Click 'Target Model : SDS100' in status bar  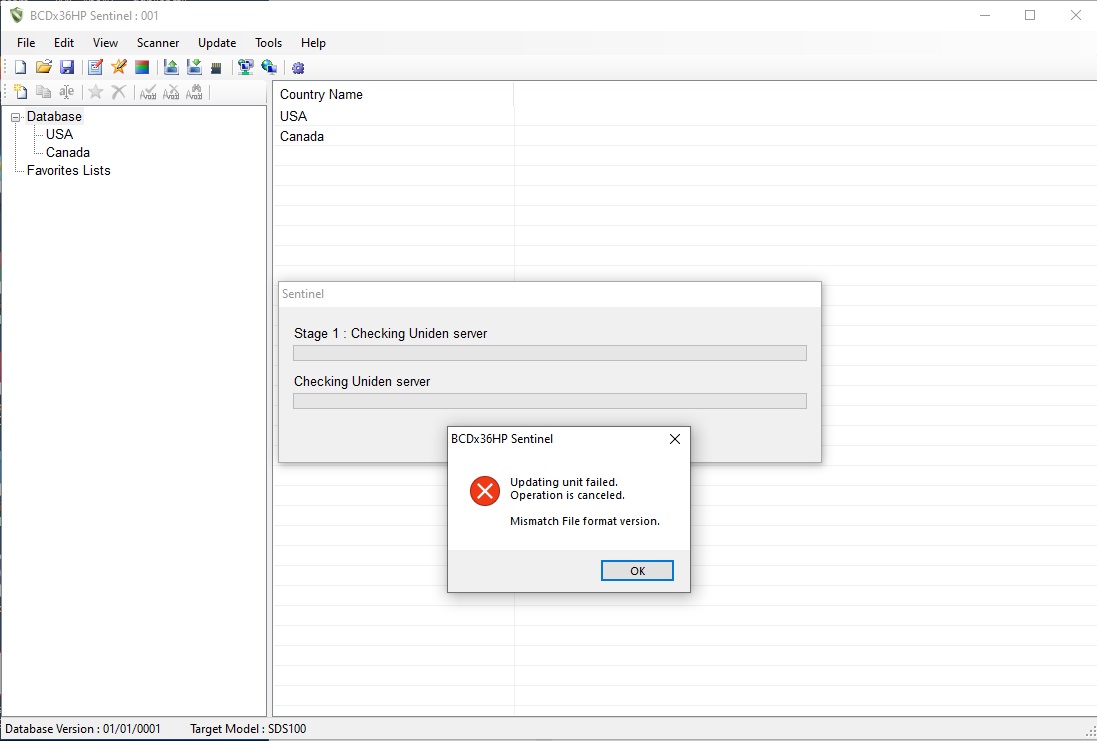248,729
